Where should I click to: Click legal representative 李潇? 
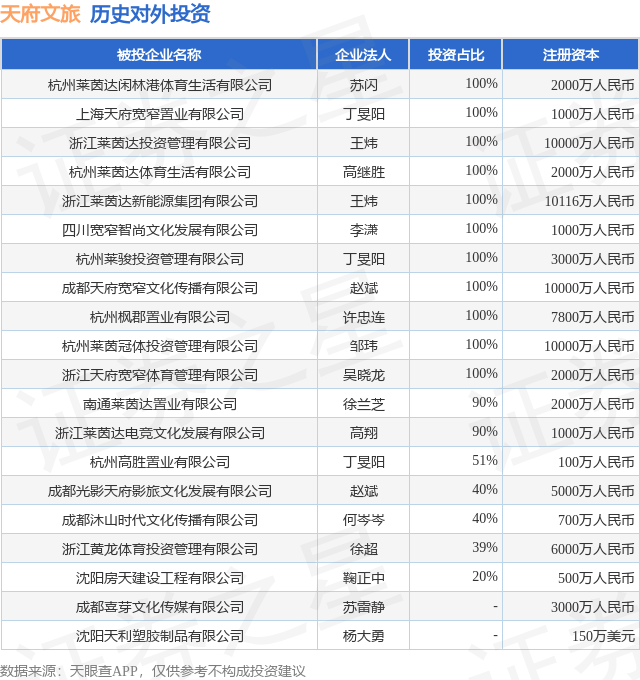point(363,230)
